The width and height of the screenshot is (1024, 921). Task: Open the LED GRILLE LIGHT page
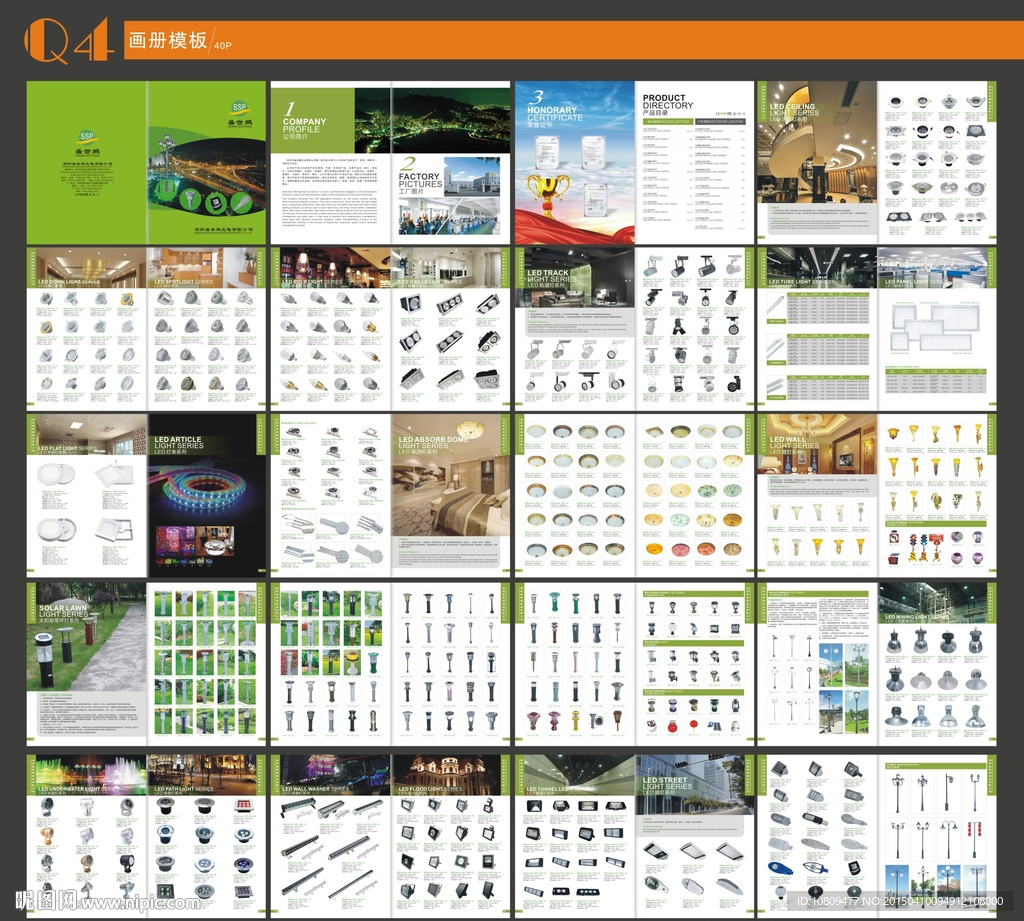point(451,328)
